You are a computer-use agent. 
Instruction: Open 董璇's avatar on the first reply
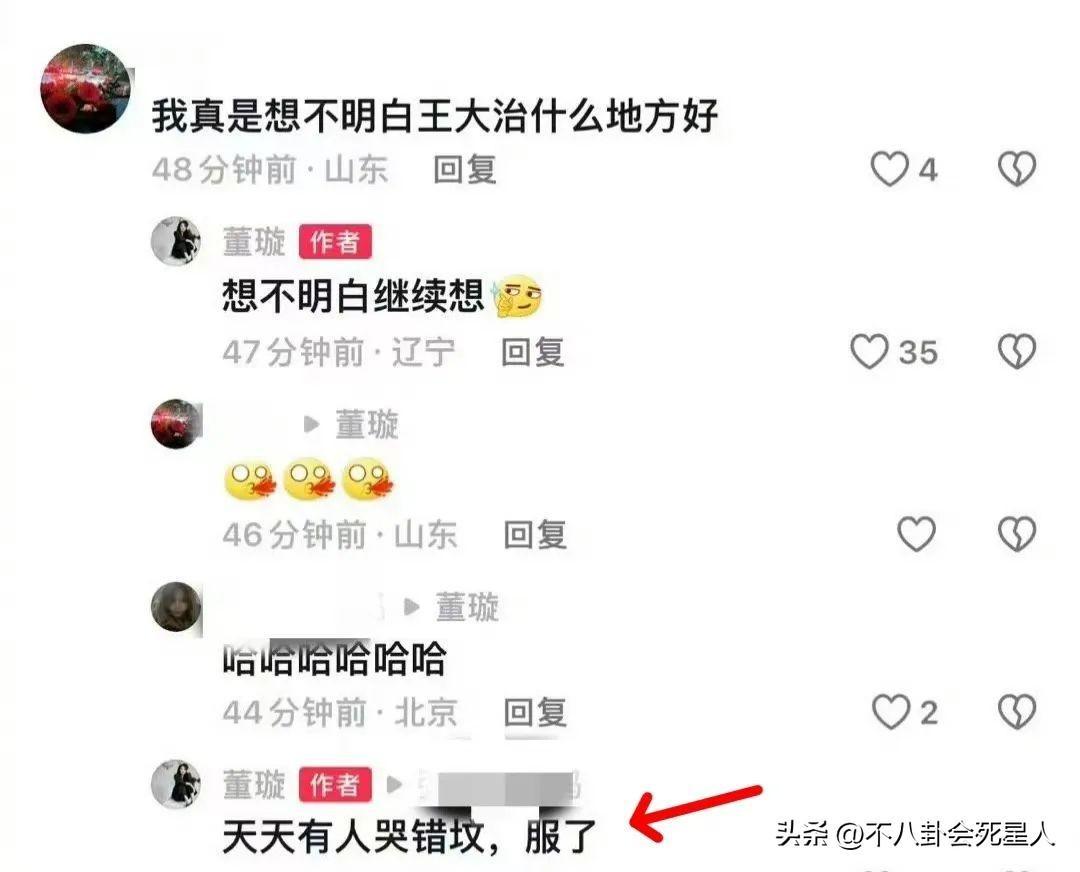point(176,241)
